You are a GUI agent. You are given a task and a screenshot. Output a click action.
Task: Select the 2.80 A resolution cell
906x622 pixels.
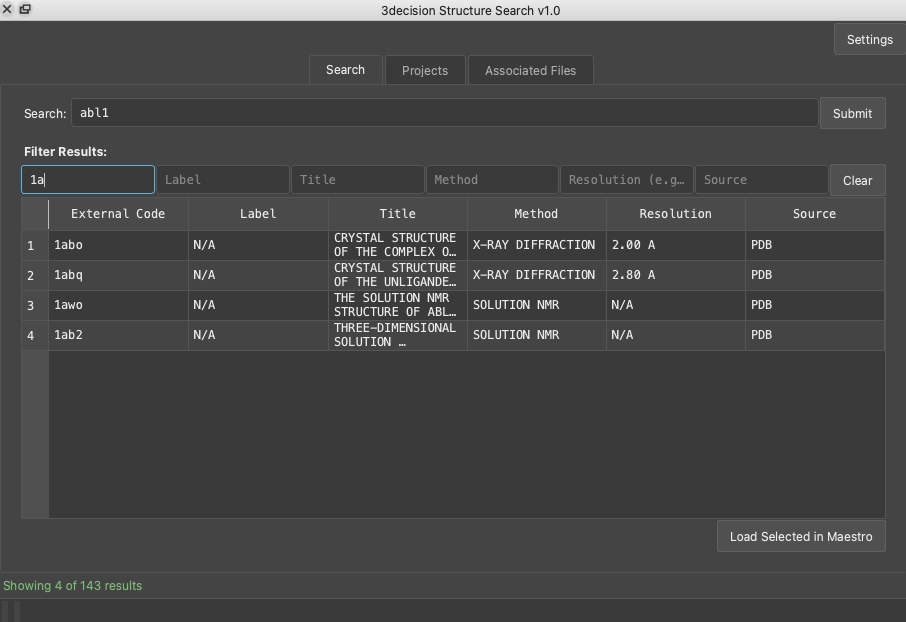[676, 275]
